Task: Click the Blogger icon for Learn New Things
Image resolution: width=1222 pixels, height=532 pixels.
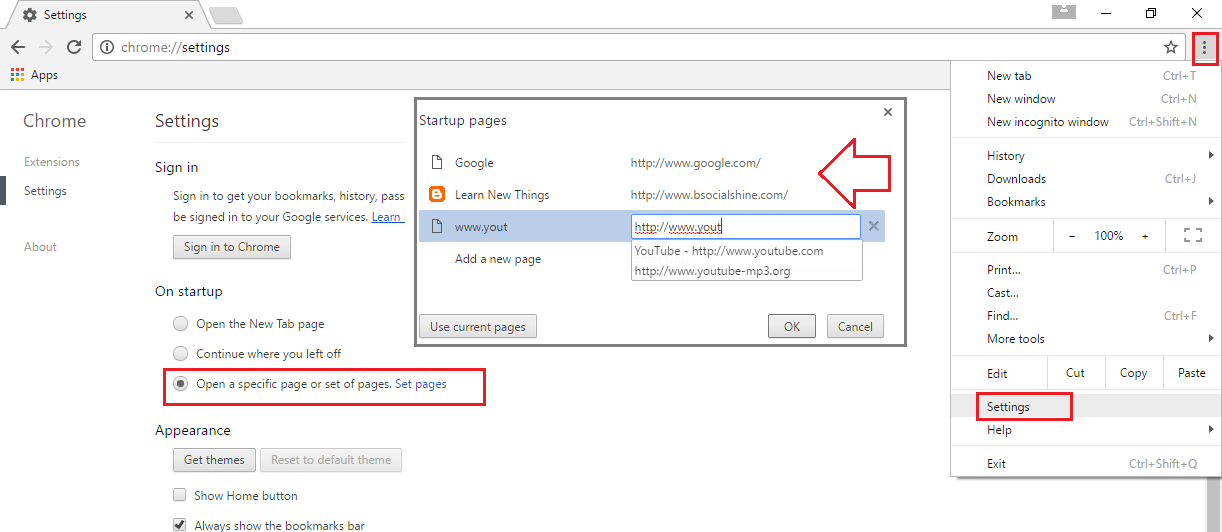Action: (x=436, y=195)
